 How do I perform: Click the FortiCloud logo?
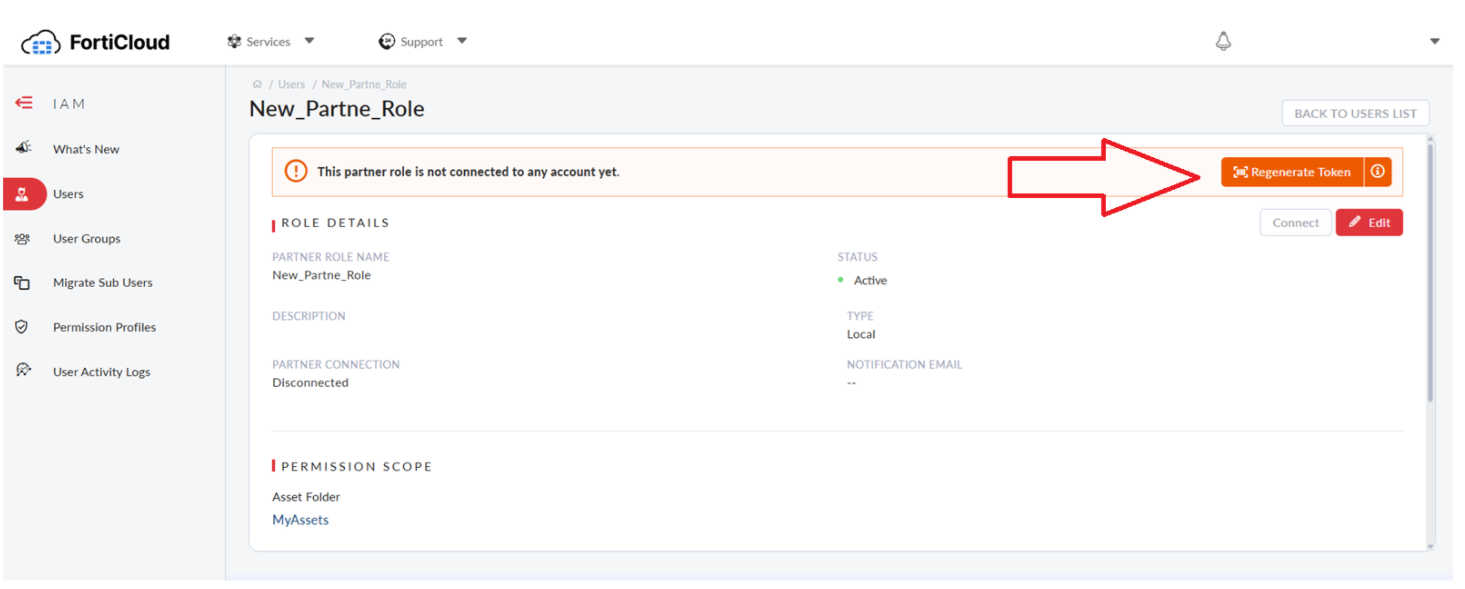tap(96, 42)
